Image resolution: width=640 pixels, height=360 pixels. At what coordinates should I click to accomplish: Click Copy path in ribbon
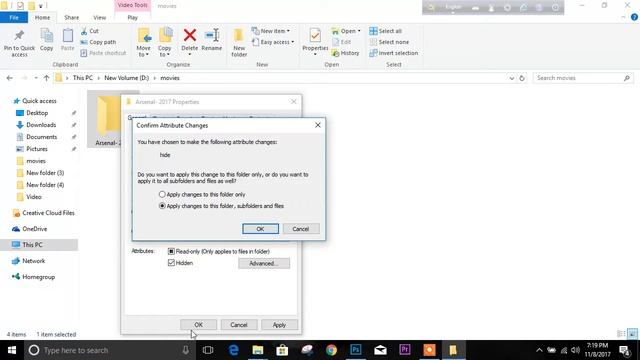click(98, 42)
